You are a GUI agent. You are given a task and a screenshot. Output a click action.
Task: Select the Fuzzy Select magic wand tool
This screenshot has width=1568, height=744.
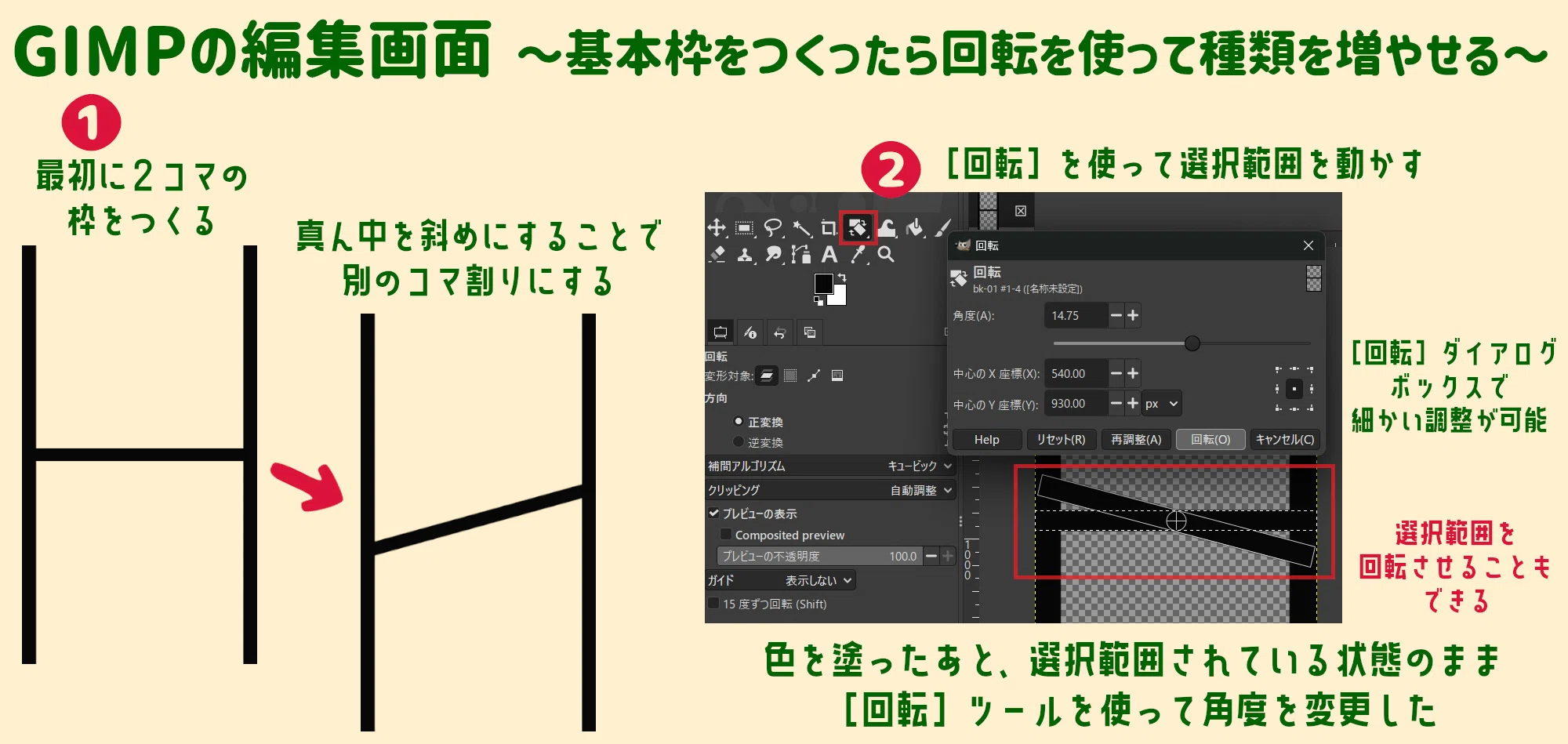point(802,228)
